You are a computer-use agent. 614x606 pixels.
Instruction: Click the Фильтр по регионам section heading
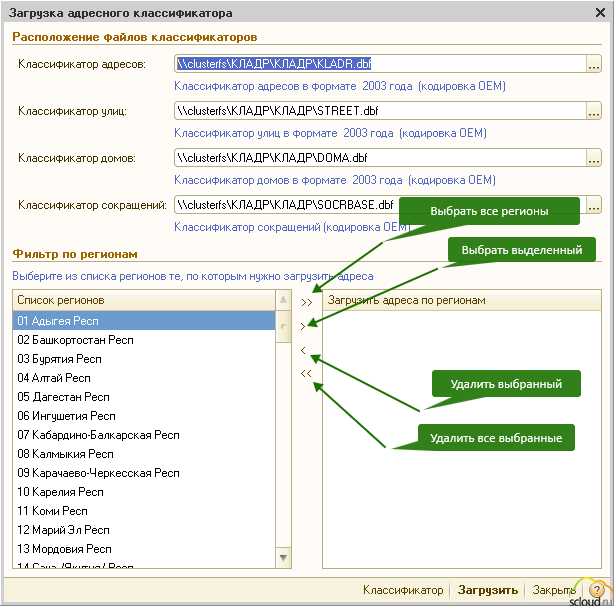75,254
